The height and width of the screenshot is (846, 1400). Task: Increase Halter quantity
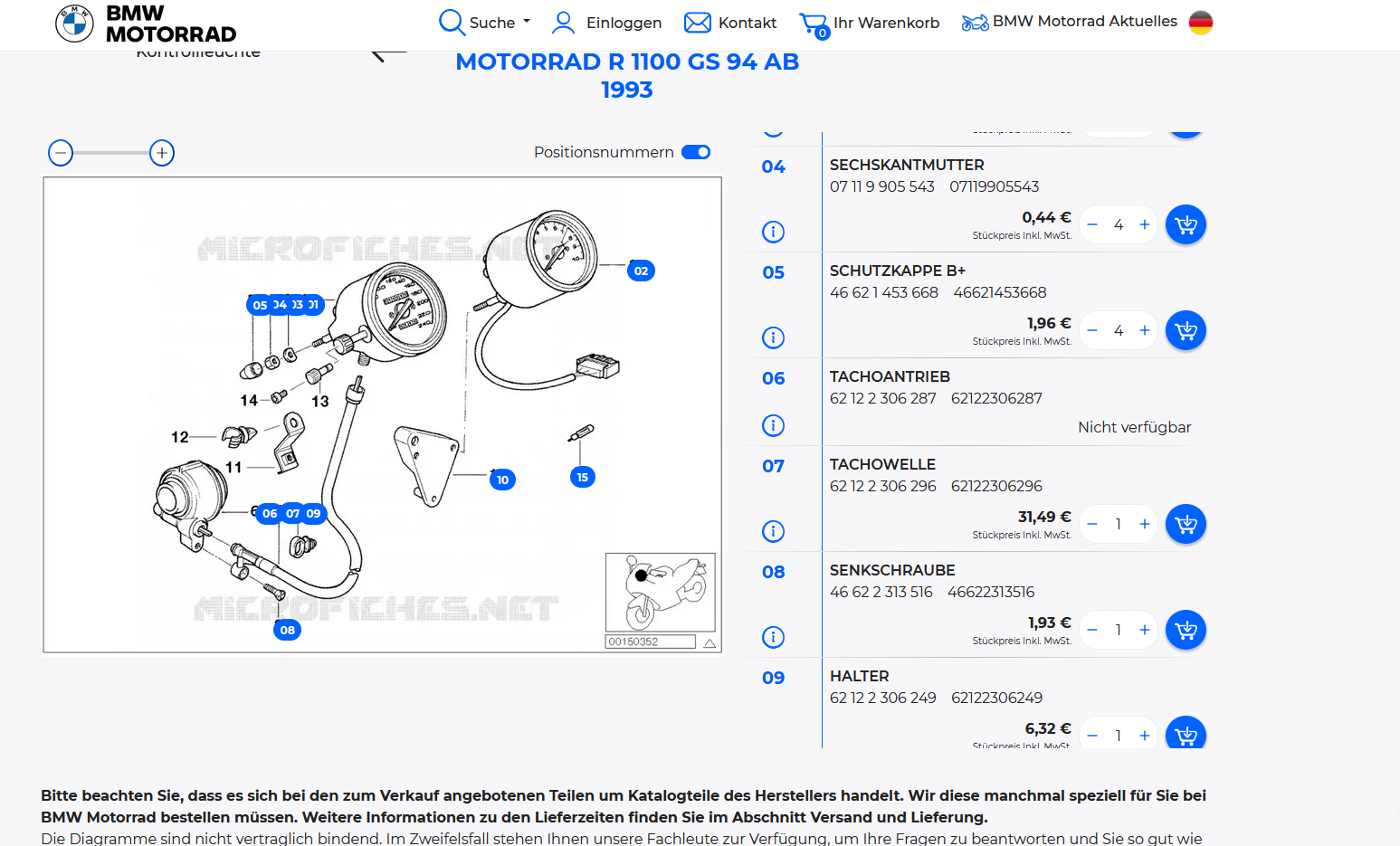click(x=1145, y=736)
